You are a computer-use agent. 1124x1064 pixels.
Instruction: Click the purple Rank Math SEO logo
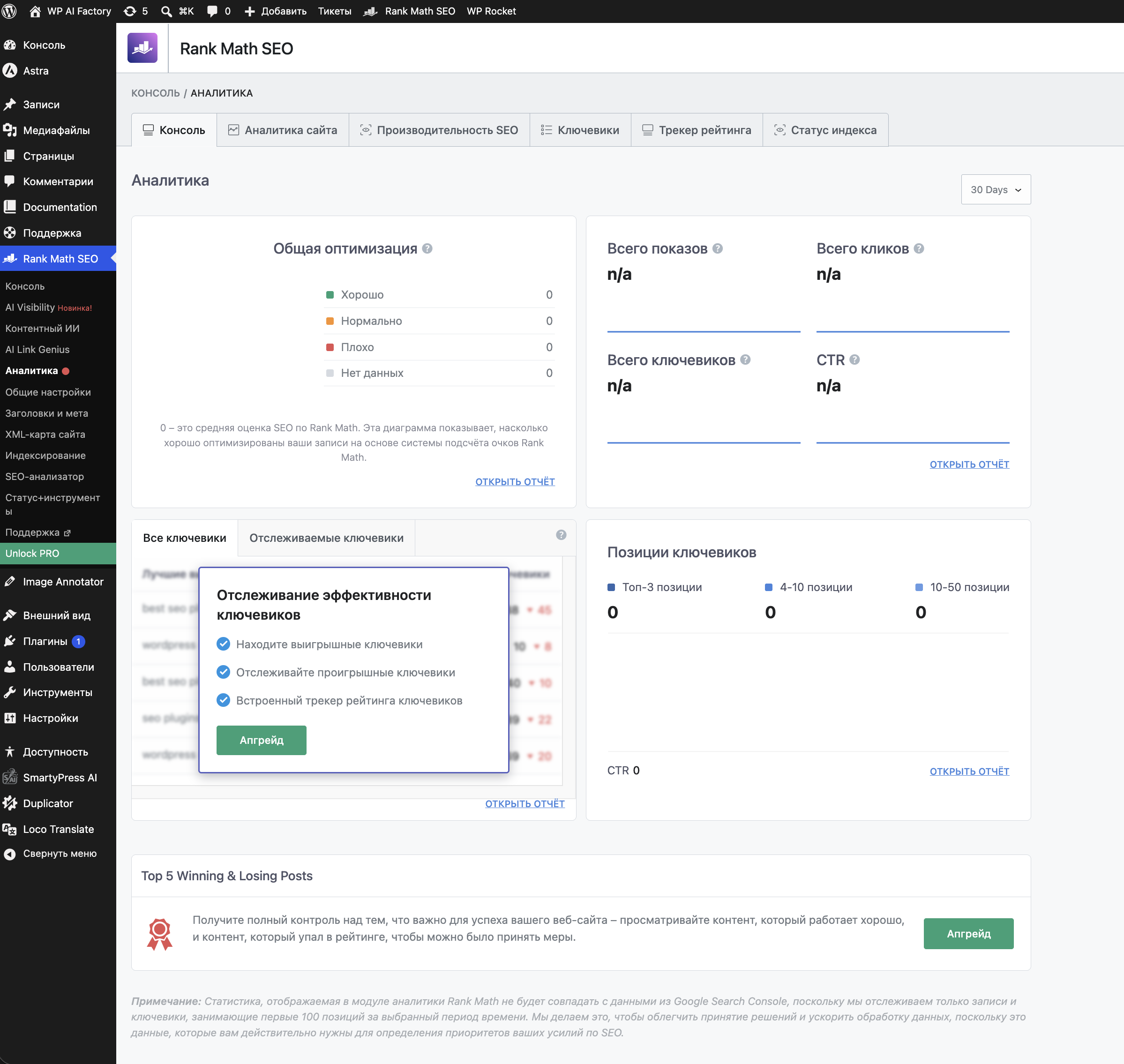click(142, 48)
